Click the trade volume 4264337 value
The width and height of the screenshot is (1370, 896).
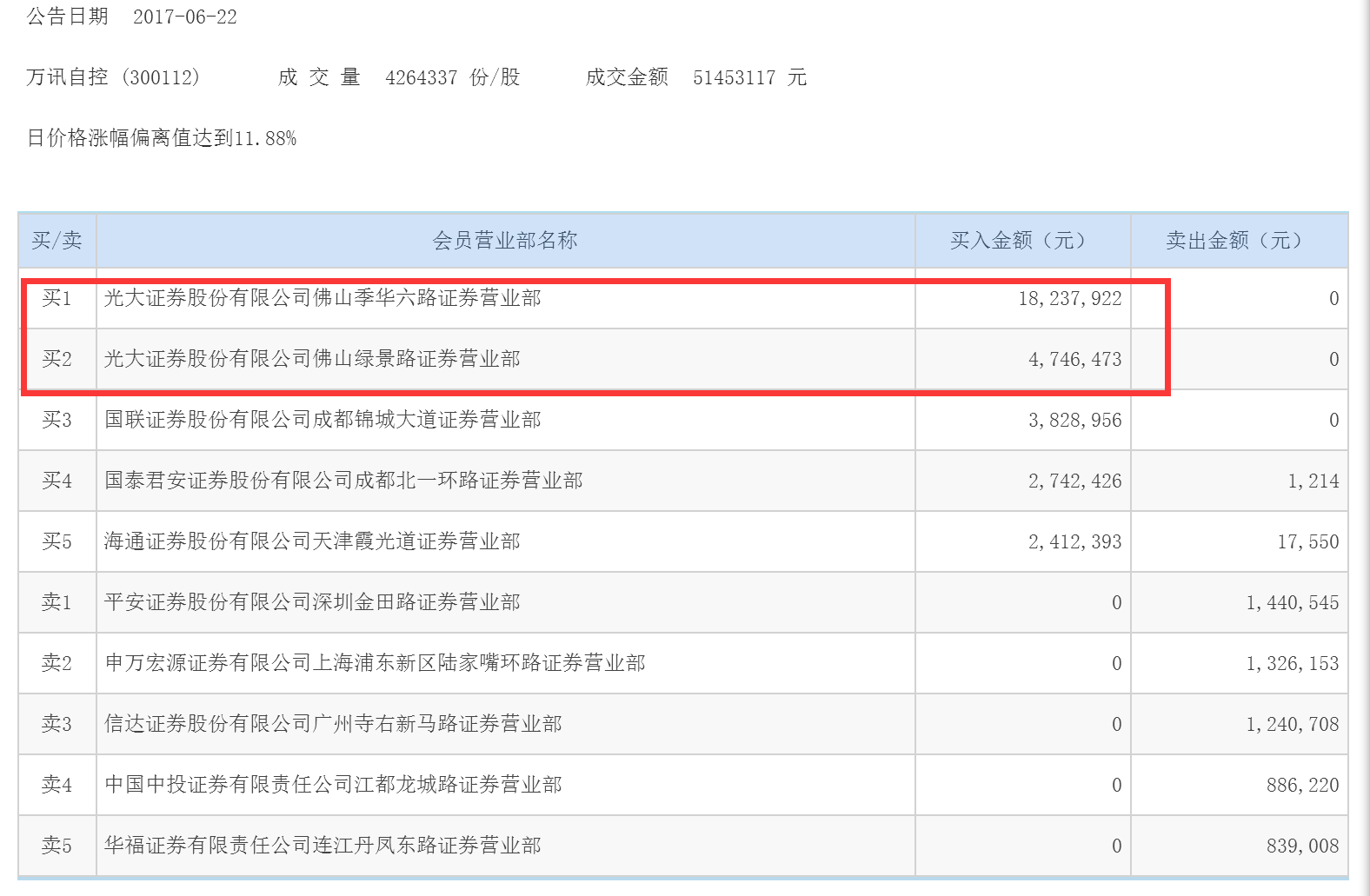(x=421, y=77)
